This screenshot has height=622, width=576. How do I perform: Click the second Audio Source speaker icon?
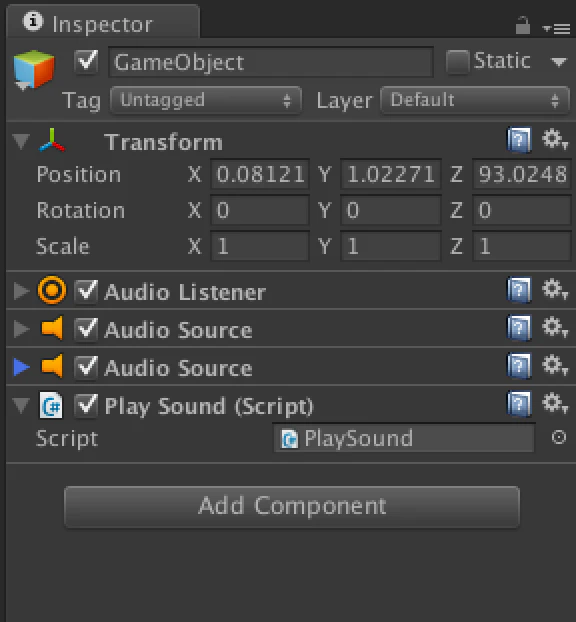(52, 366)
